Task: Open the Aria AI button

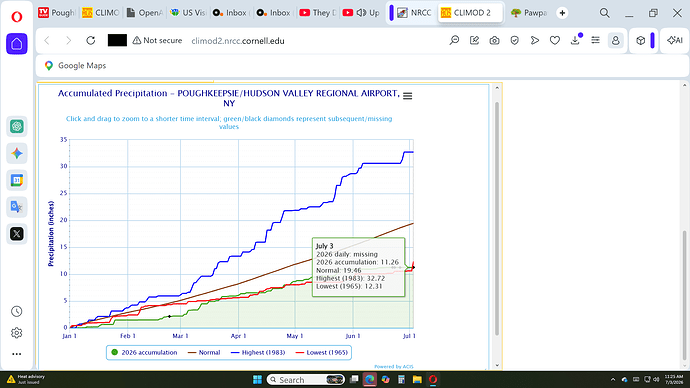Action: click(675, 40)
